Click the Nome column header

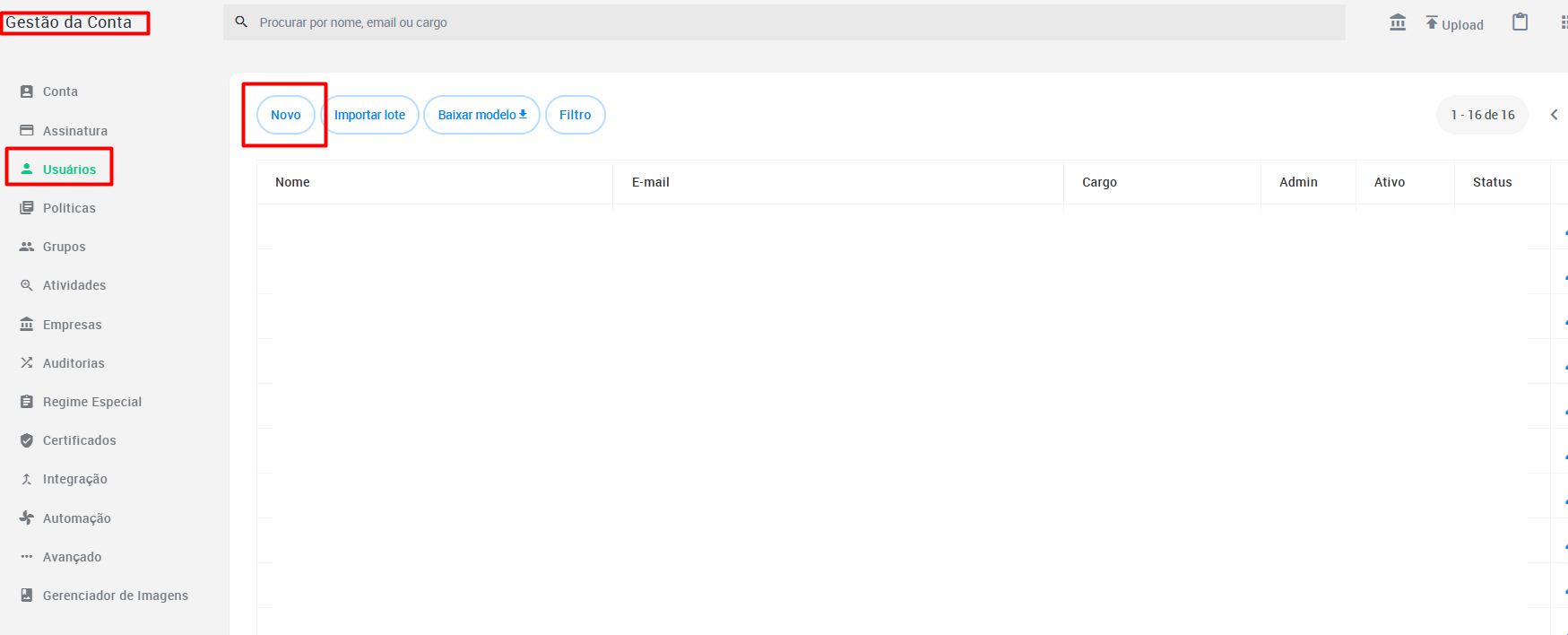[292, 182]
